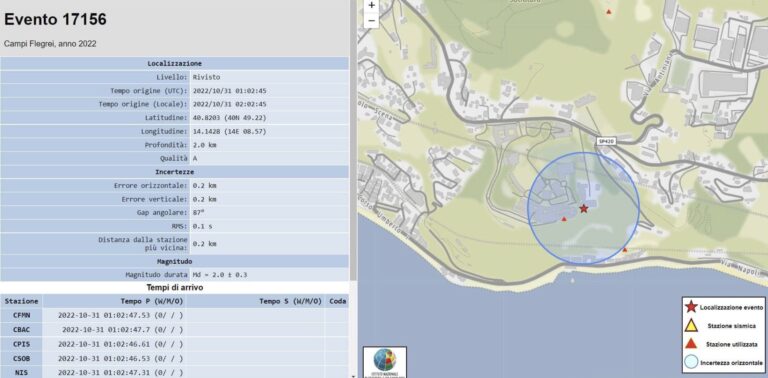Image resolution: width=768 pixels, height=378 pixels.
Task: Select the red station triangle inside the circle
Action: (564, 219)
